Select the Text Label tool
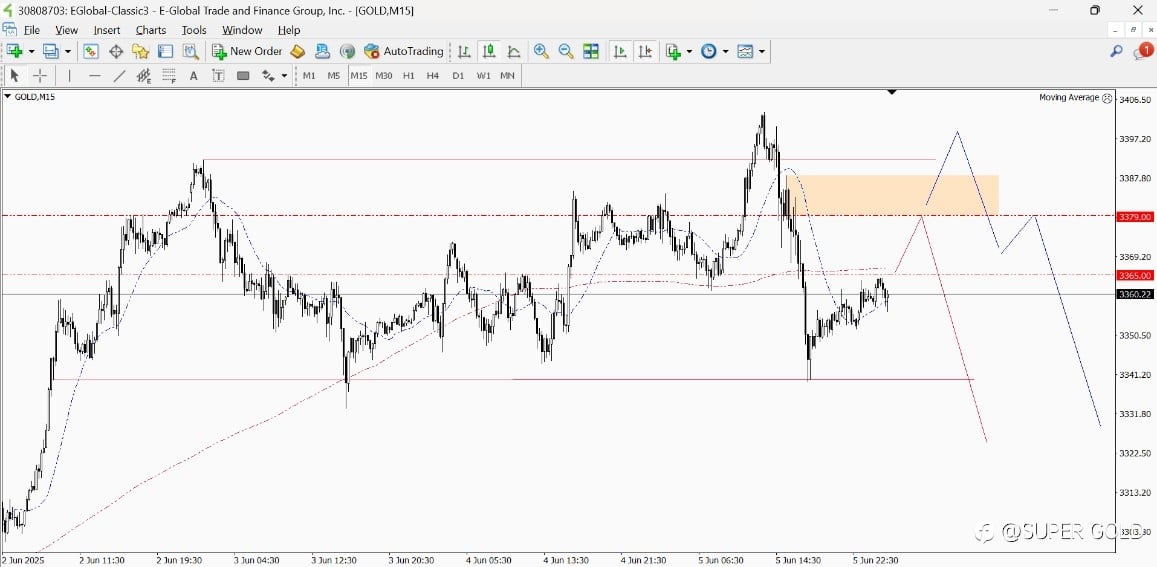Screen dimensions: 1157x567 click(218, 75)
